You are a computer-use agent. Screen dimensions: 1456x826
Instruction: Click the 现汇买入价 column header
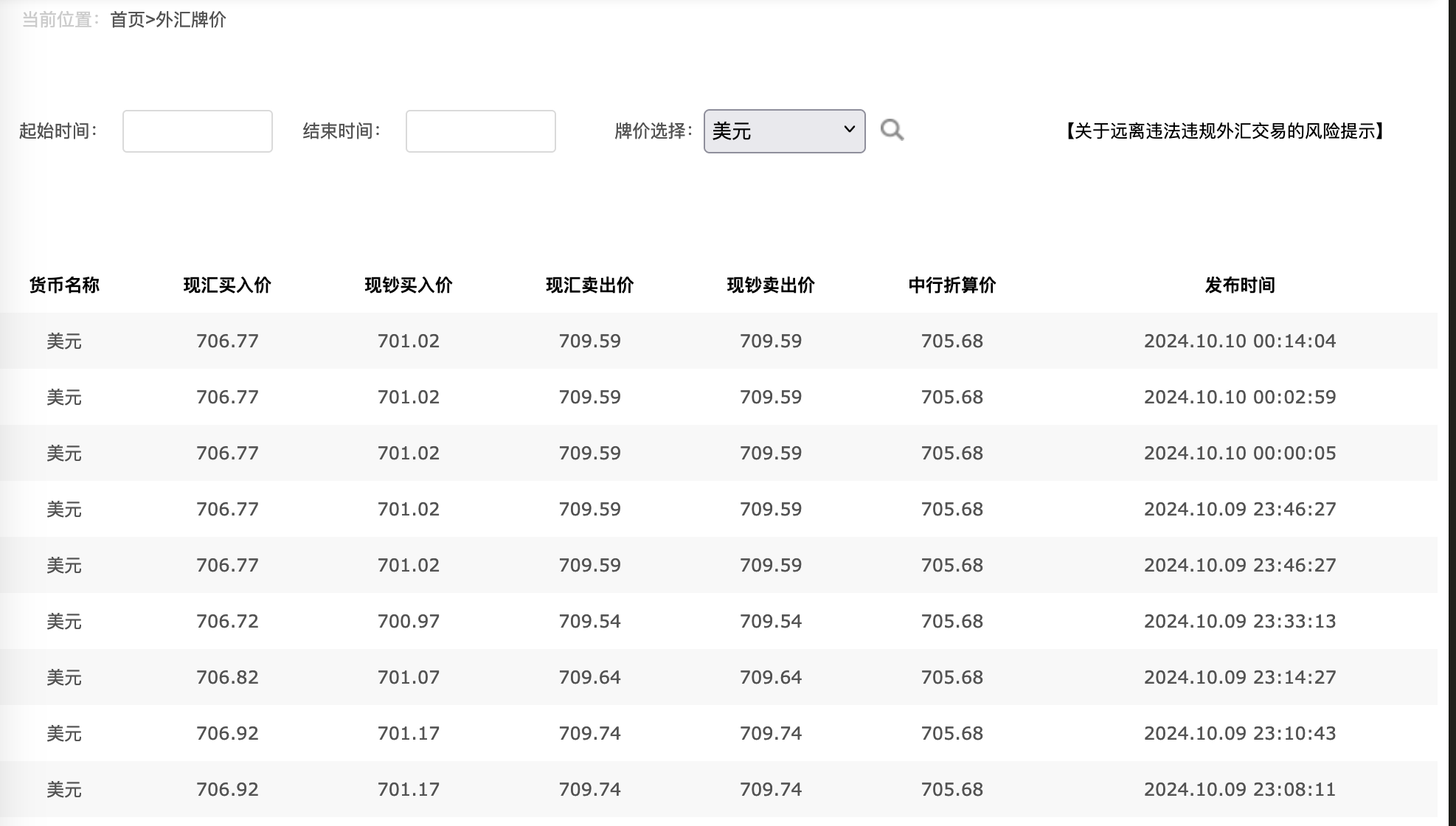[227, 285]
